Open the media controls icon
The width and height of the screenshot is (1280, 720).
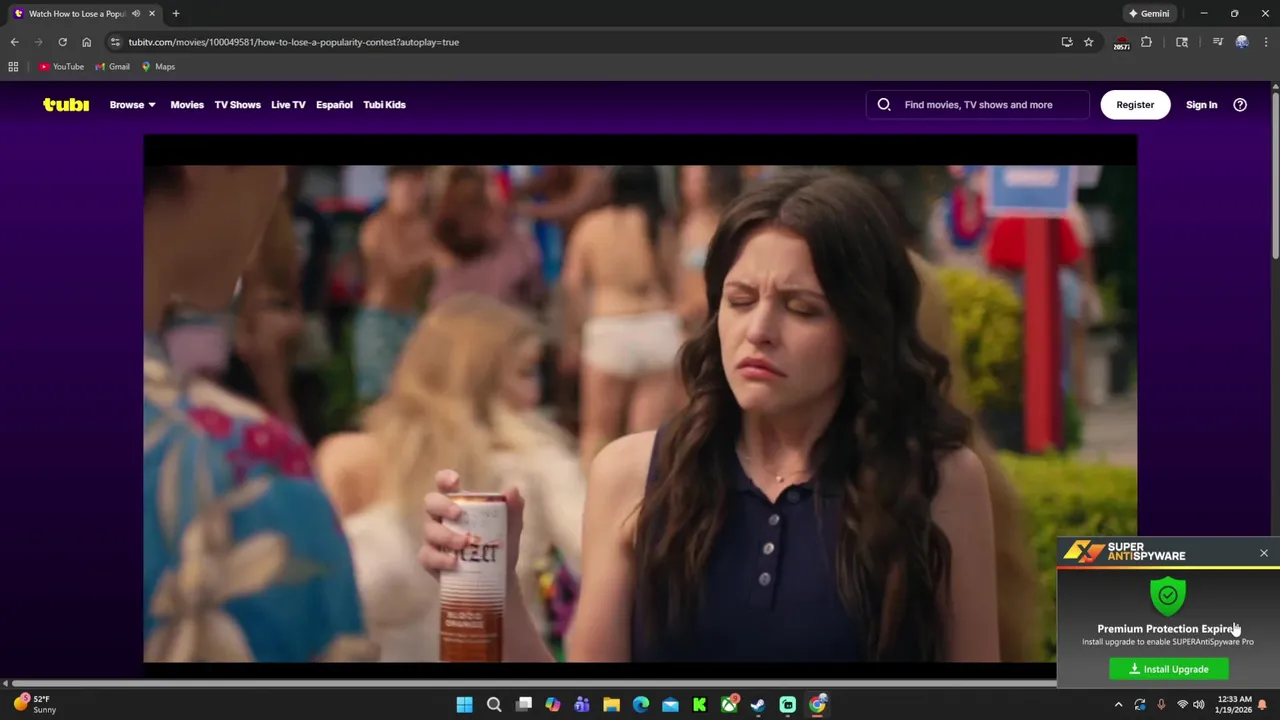click(x=1218, y=42)
